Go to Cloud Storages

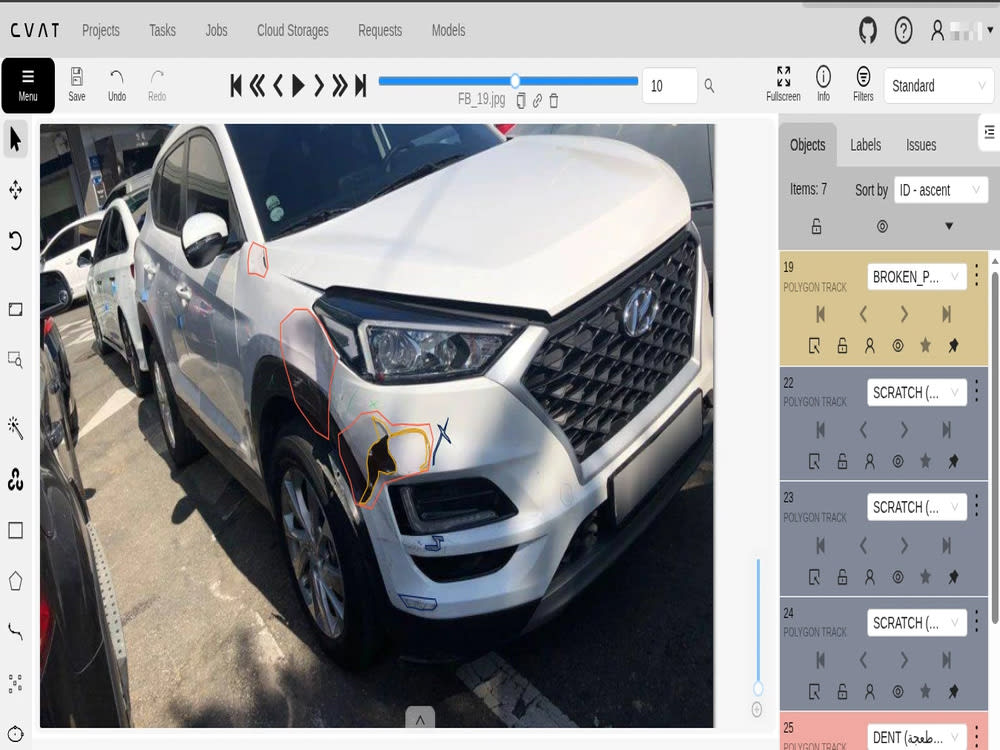(x=293, y=30)
